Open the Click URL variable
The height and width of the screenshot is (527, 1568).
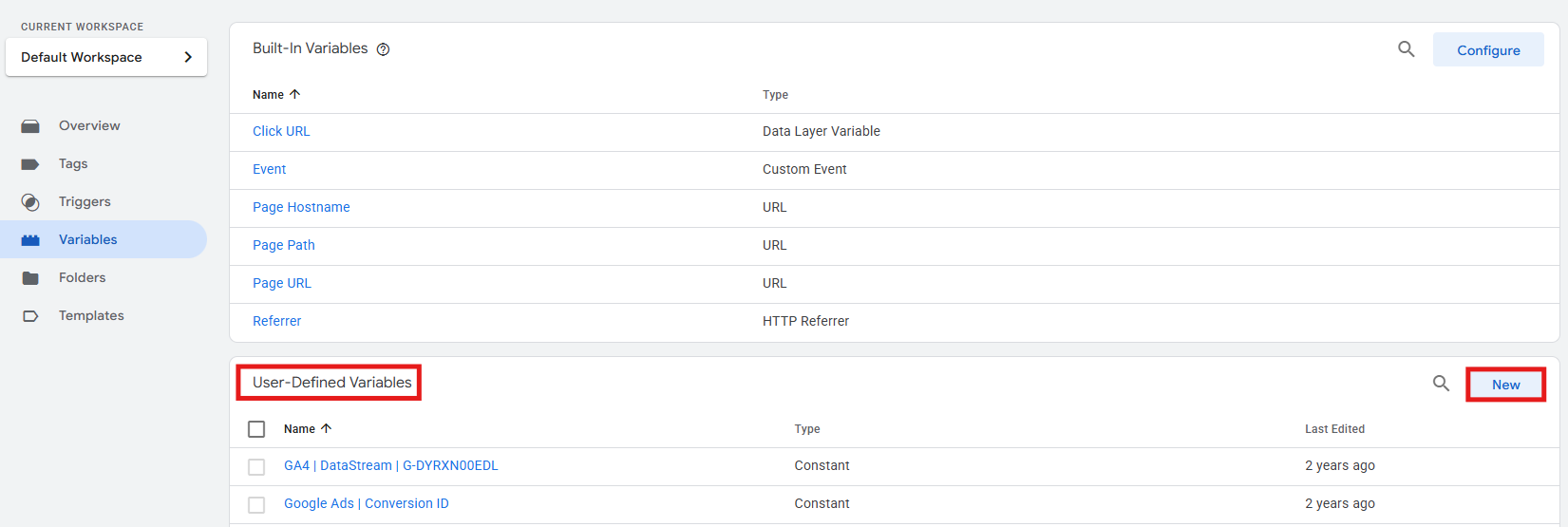tap(281, 131)
